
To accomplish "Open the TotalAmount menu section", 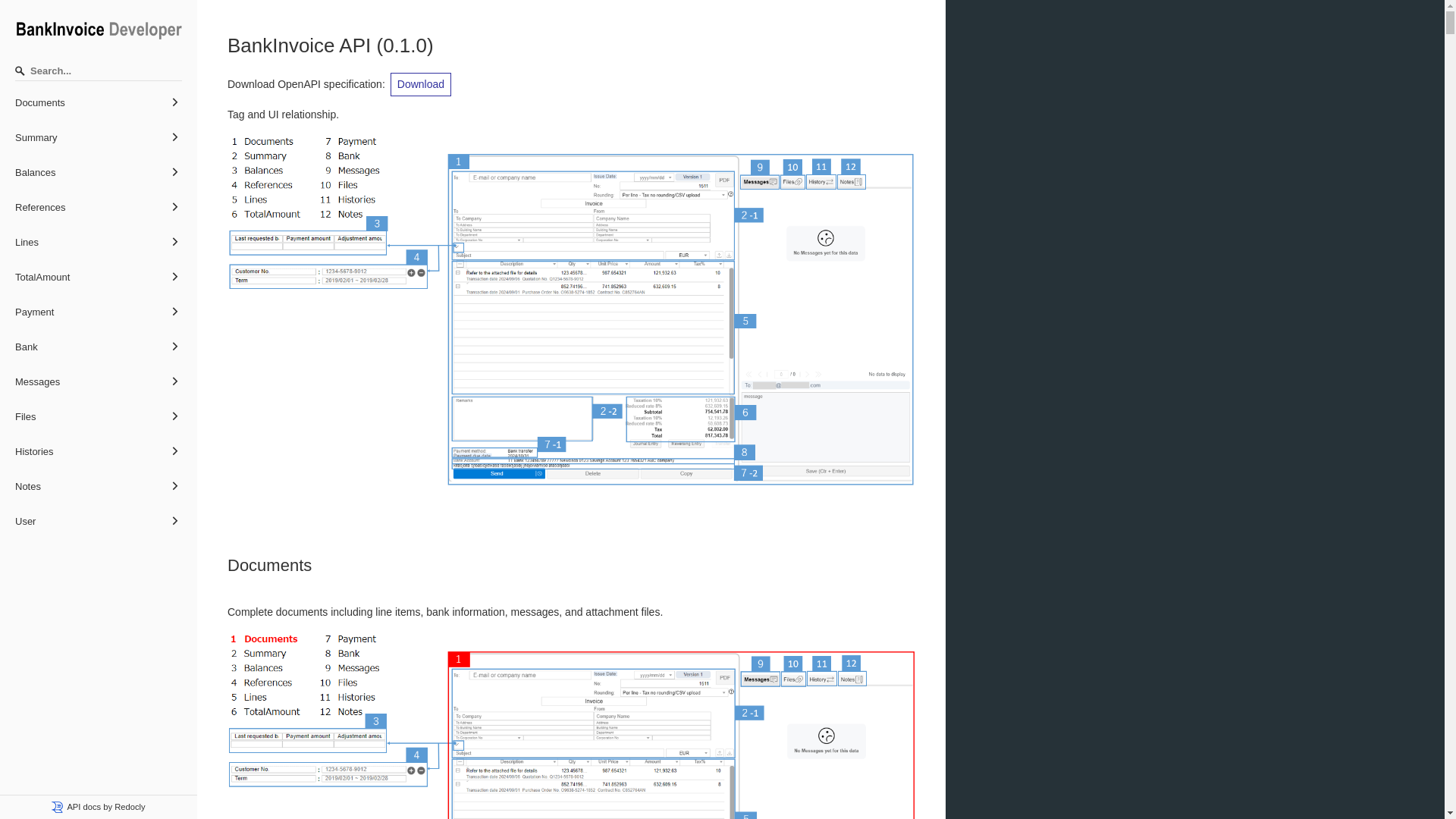I will click(99, 277).
